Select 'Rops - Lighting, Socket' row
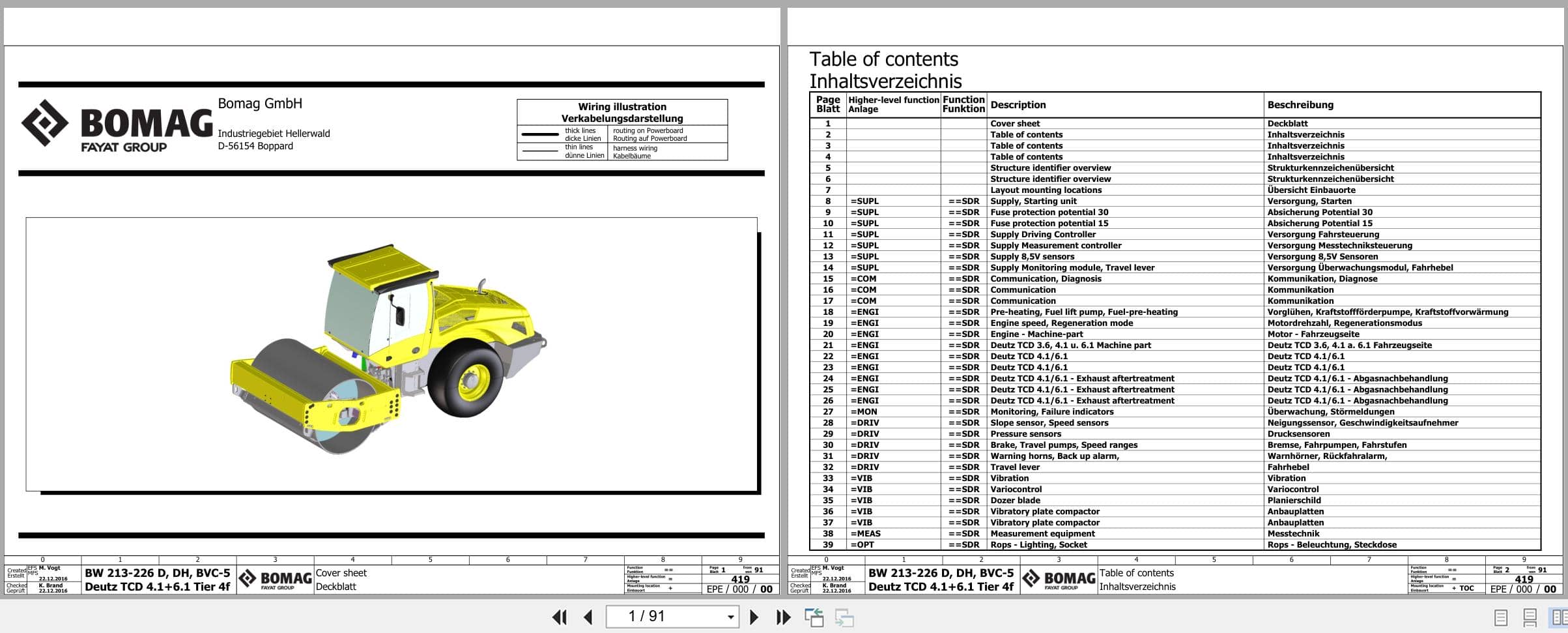This screenshot has width=1568, height=633. coord(1175,544)
